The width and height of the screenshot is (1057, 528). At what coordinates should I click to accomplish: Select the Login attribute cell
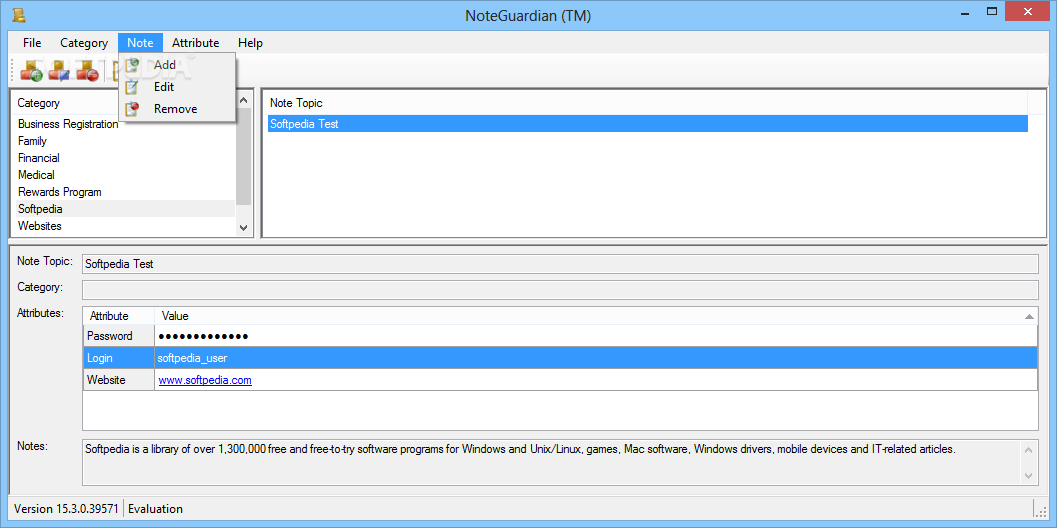coord(119,358)
